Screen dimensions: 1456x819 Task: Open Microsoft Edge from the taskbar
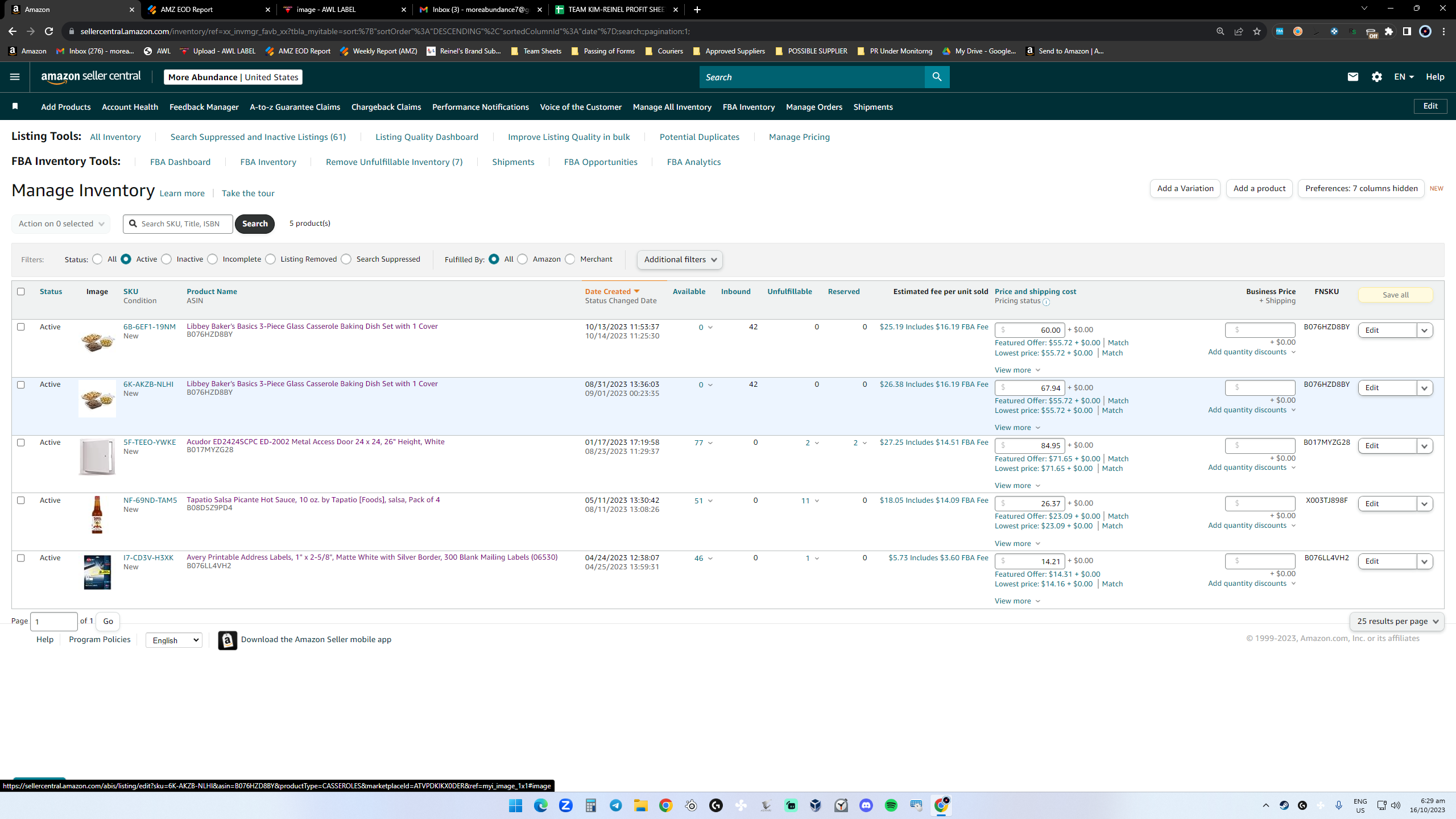coord(541,805)
